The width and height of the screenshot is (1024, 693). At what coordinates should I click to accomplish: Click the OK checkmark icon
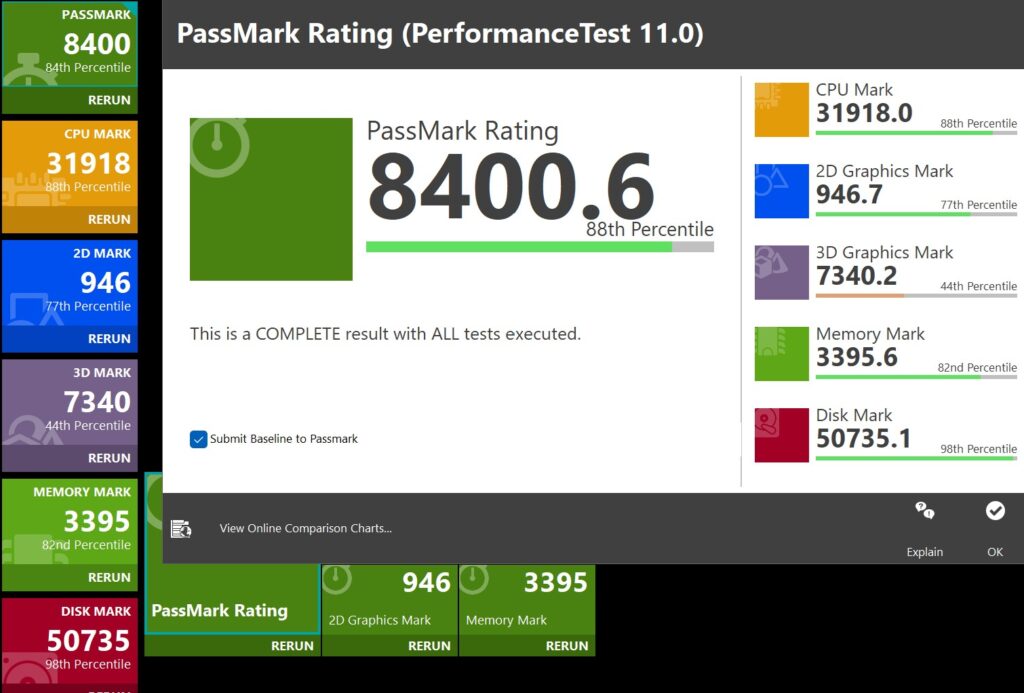pyautogui.click(x=995, y=512)
